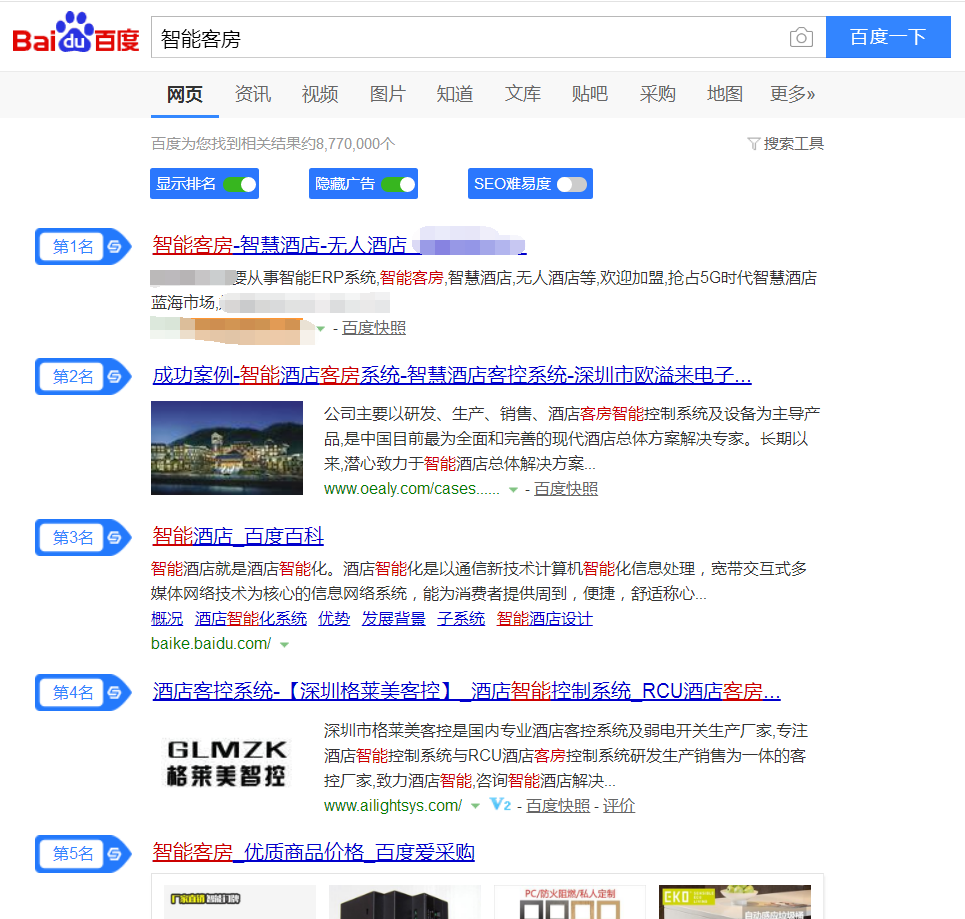
Task: Open the black cabinet product thumbnail
Action: coord(405,902)
